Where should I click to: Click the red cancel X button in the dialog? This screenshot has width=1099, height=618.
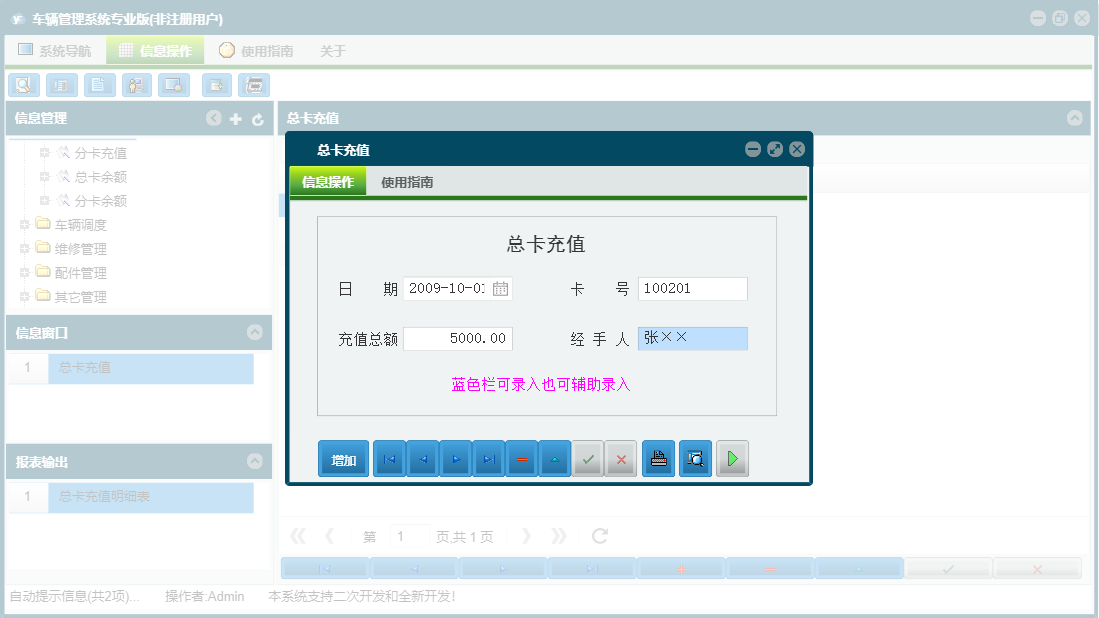(x=620, y=458)
